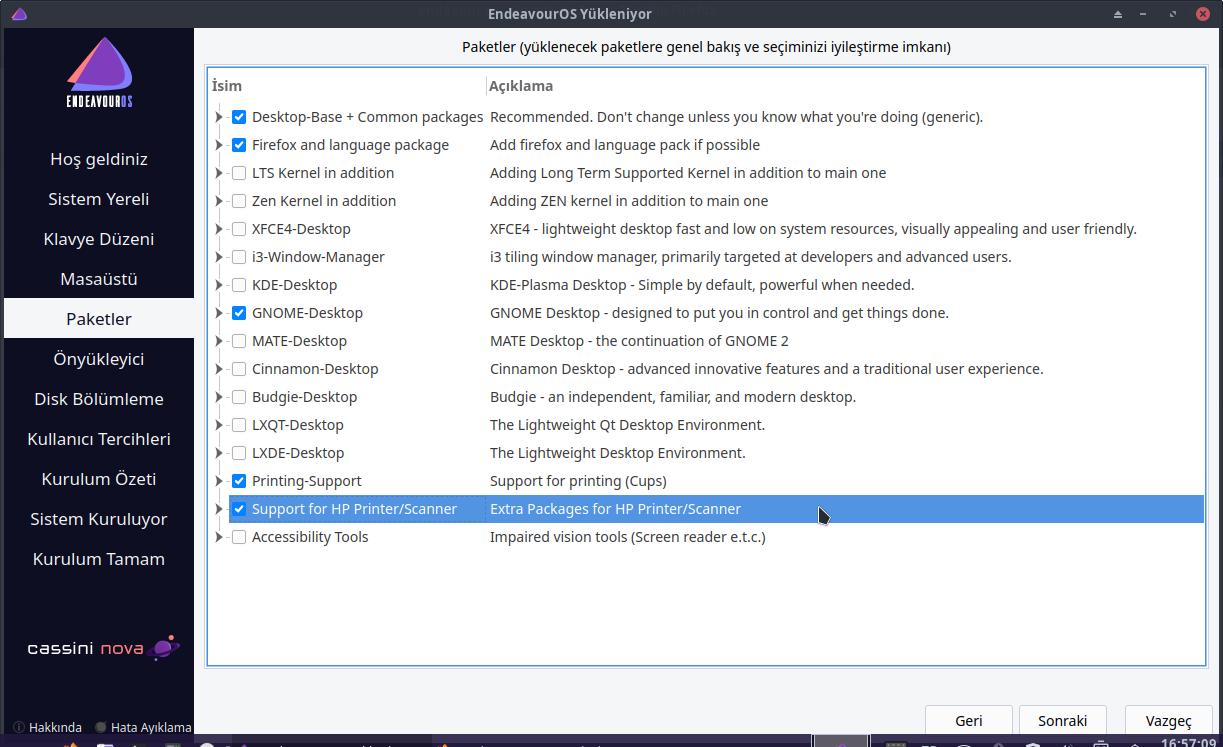Go to the Önyükleyici step
The height and width of the screenshot is (747, 1223).
99,359
